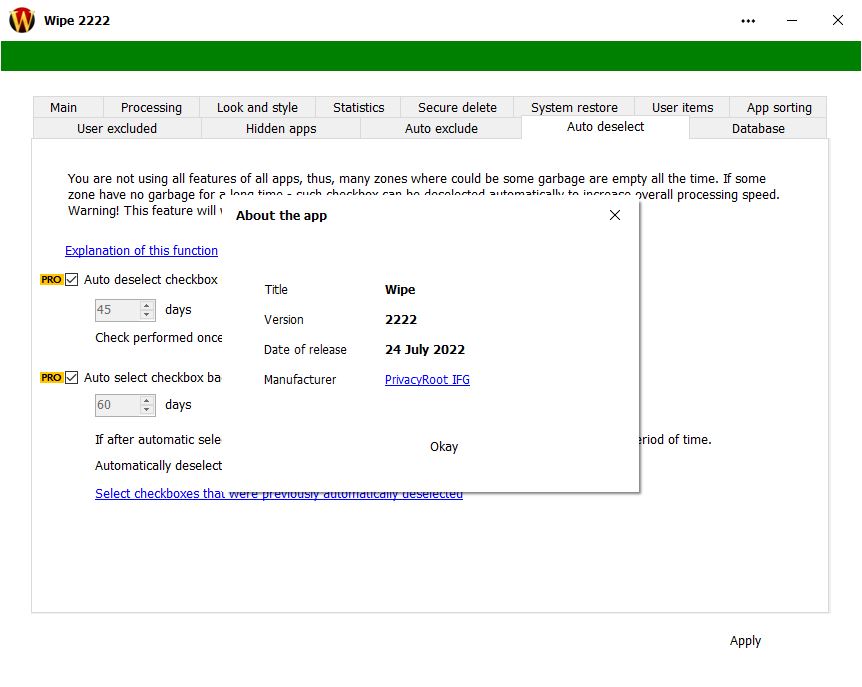Click the 24 July 2022 release date
The height and width of the screenshot is (687, 862).
(x=425, y=350)
